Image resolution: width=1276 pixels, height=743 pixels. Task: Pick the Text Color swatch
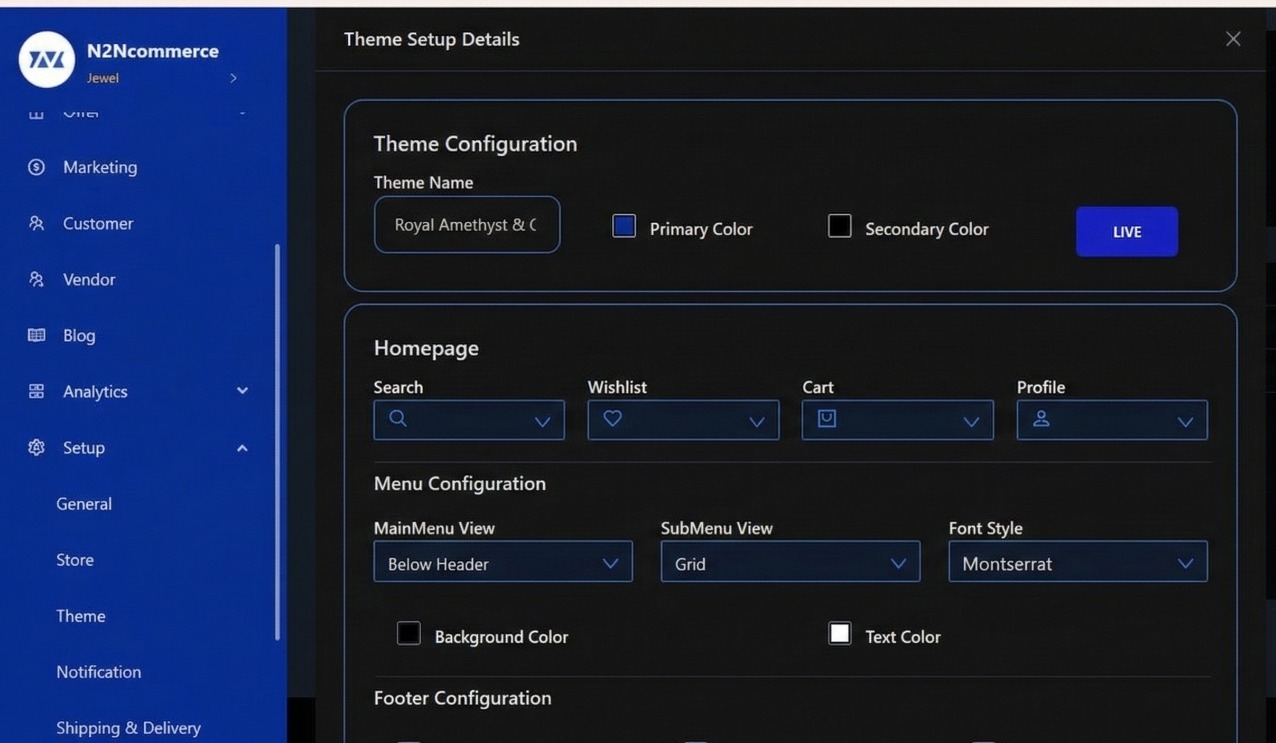pos(840,633)
